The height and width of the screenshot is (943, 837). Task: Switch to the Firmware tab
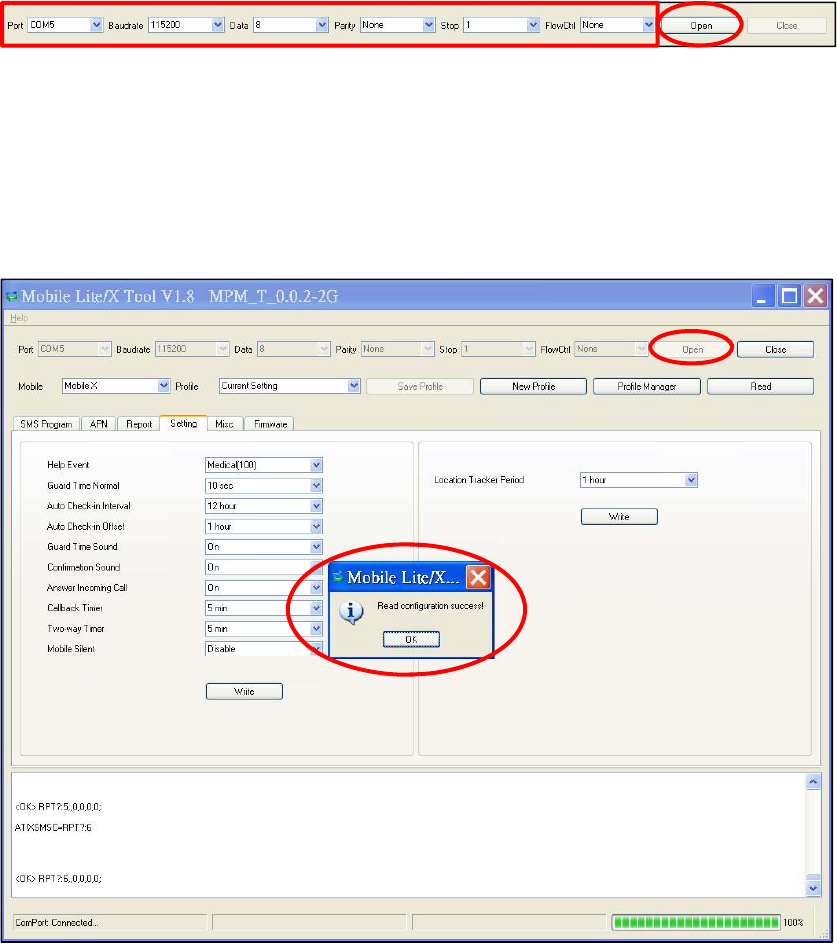coord(271,424)
